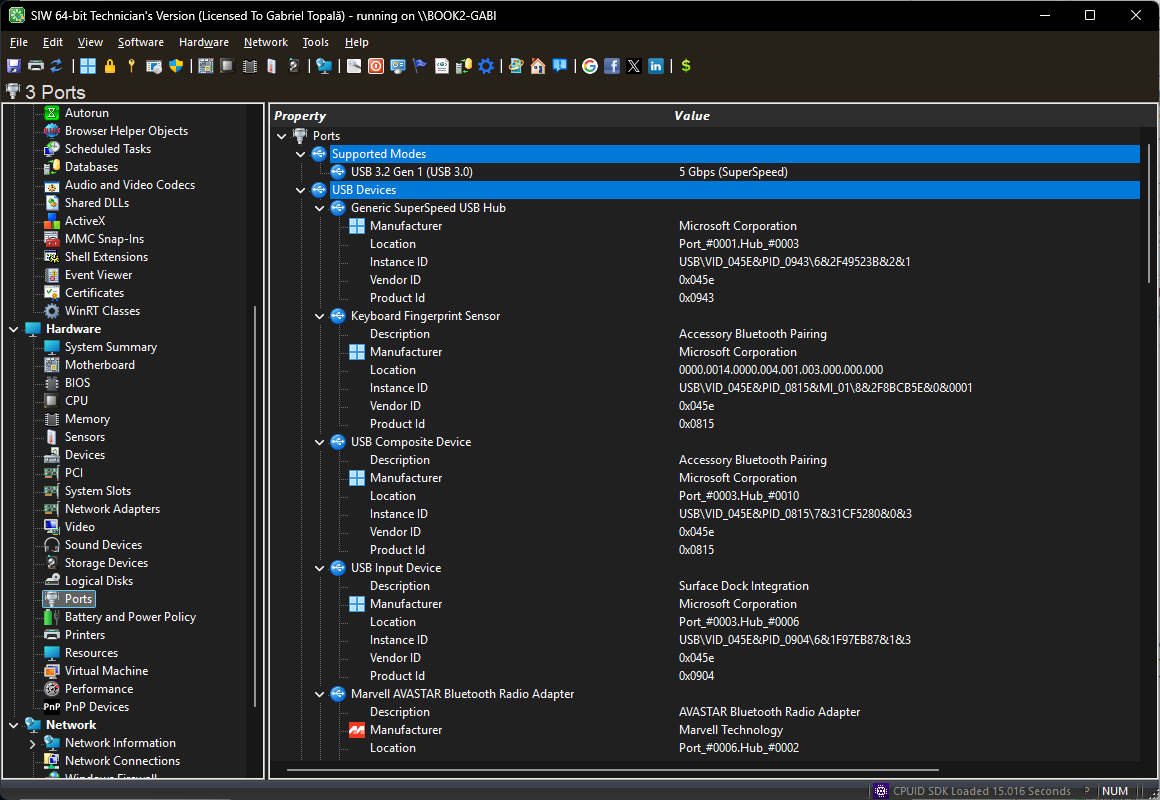Viewport: 1160px width, 800px height.
Task: Collapse Marvell AVASTAR Bluetooth Radio Adapter entry
Action: coord(320,694)
